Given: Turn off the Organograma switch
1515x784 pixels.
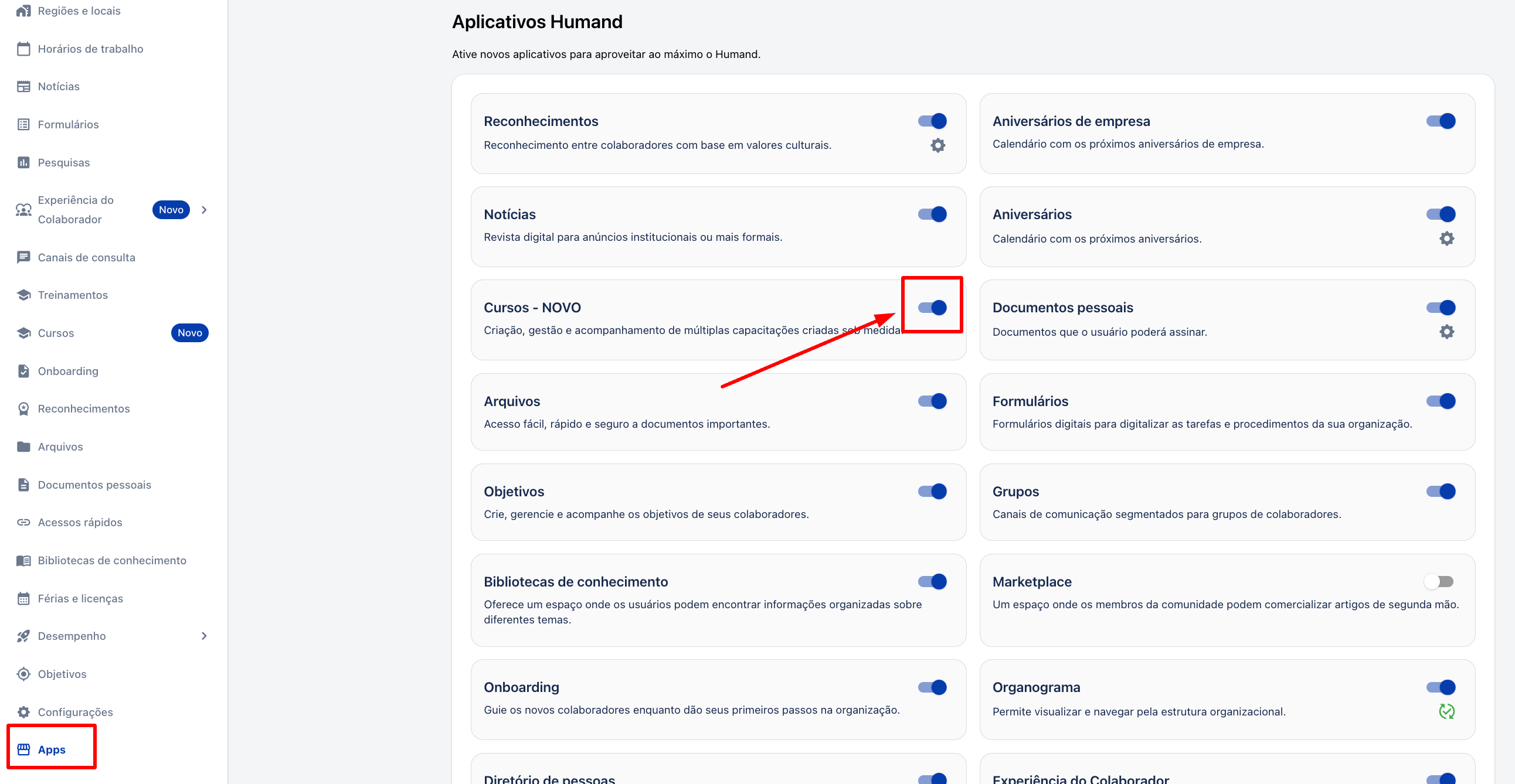Looking at the screenshot, I should (x=1441, y=688).
